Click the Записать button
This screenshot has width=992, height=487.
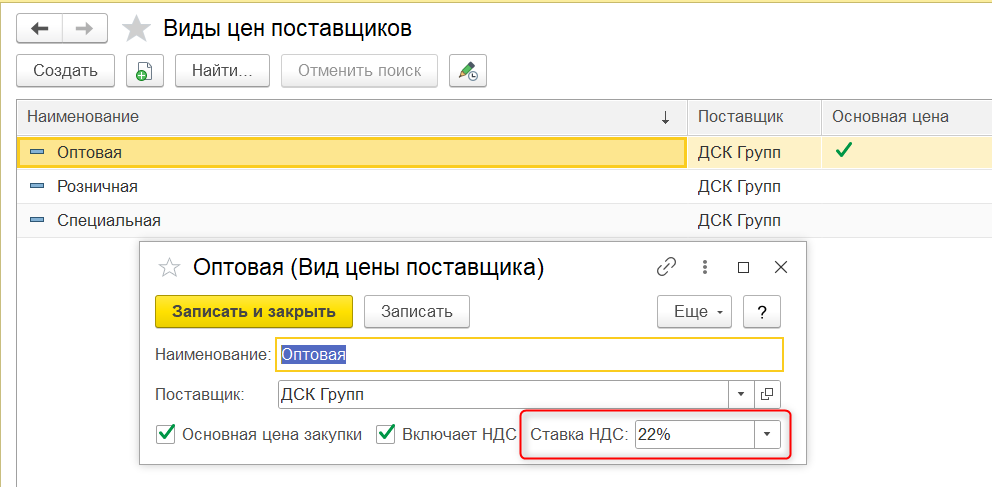point(417,312)
